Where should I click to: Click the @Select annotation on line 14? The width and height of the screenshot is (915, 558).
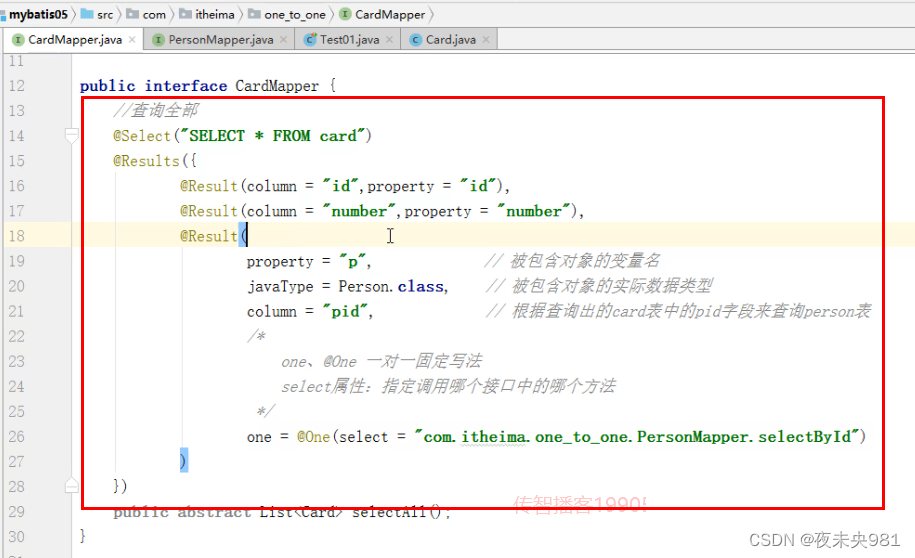[142, 136]
